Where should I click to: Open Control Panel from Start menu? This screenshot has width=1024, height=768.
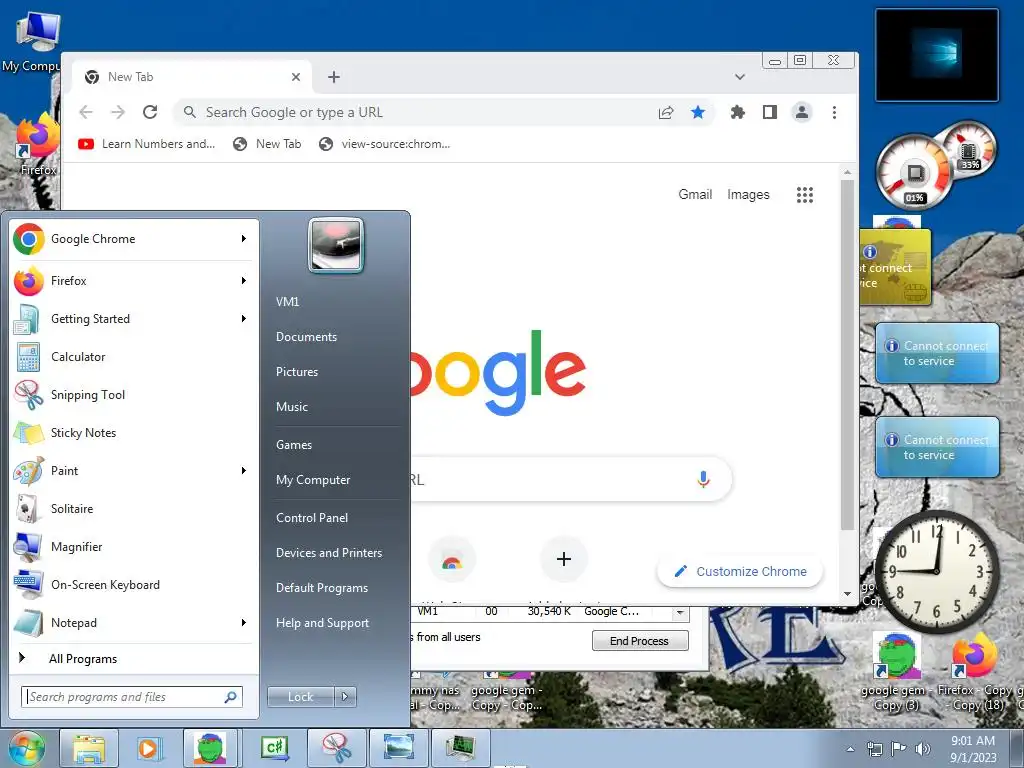point(312,518)
